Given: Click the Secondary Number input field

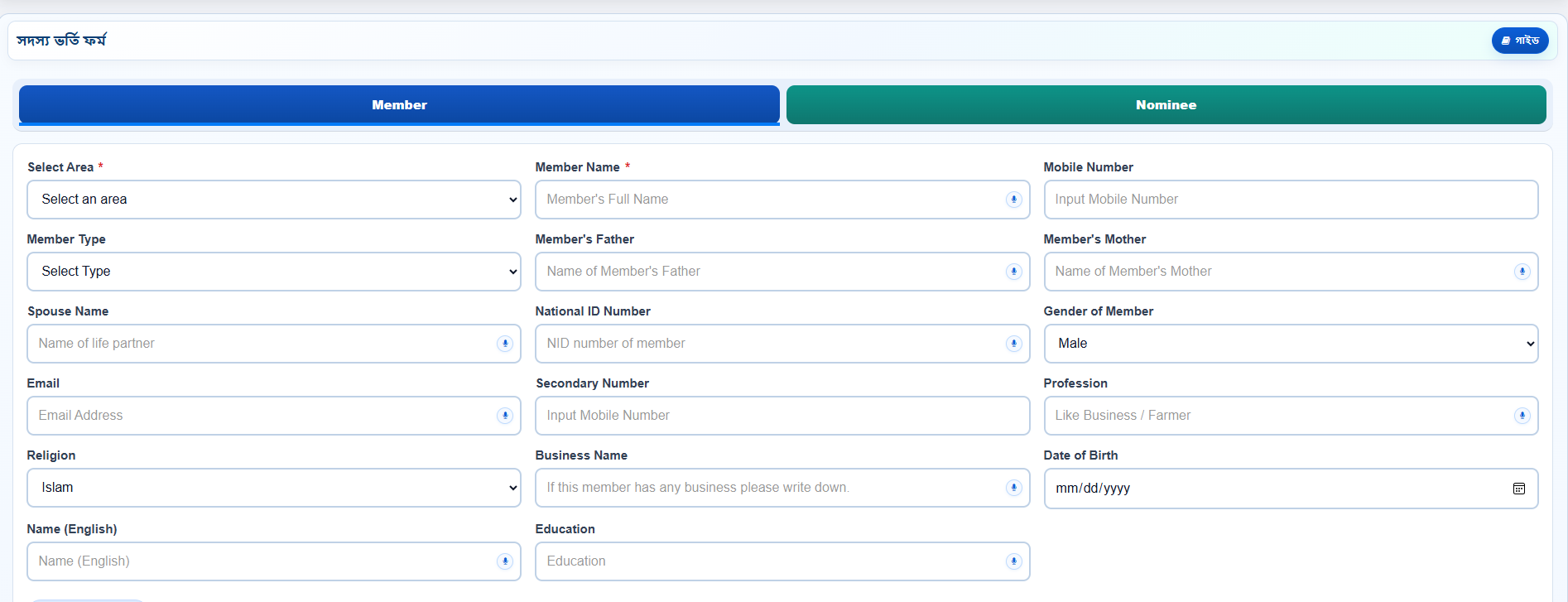Looking at the screenshot, I should pyautogui.click(x=782, y=416).
